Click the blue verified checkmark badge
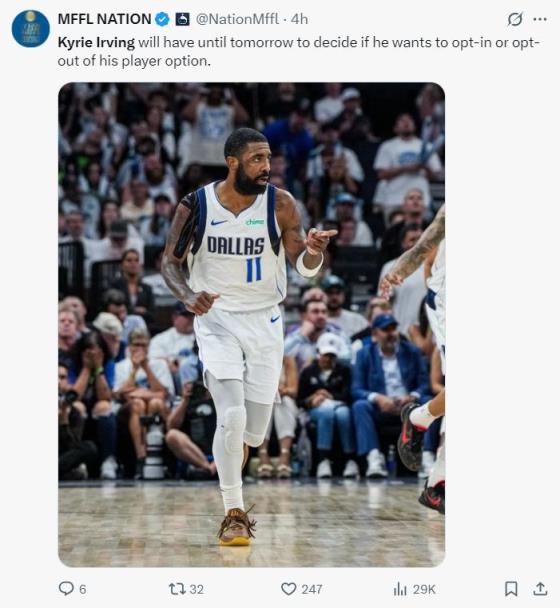This screenshot has height=608, width=560. click(x=162, y=19)
